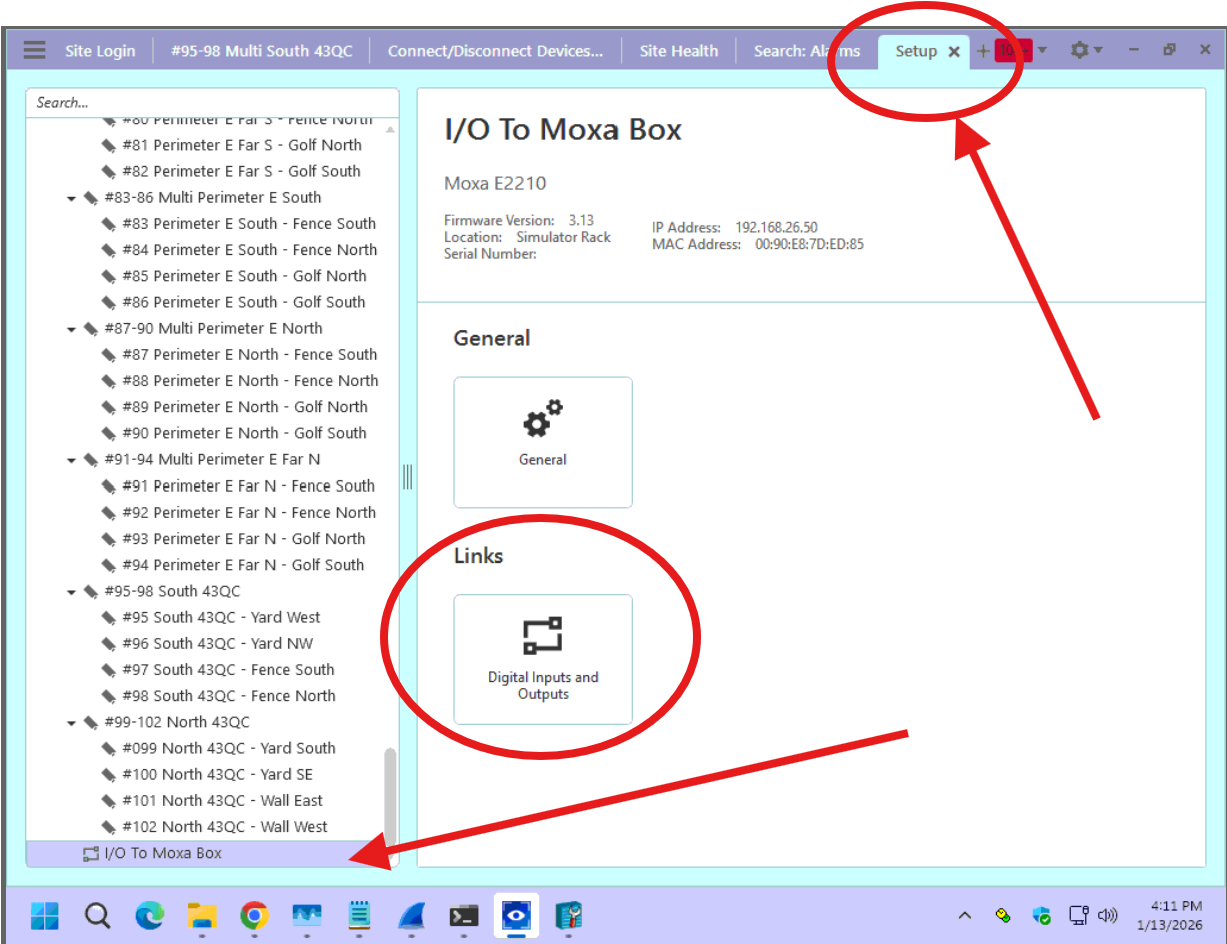Click the network icon in the system tray

tap(1078, 915)
